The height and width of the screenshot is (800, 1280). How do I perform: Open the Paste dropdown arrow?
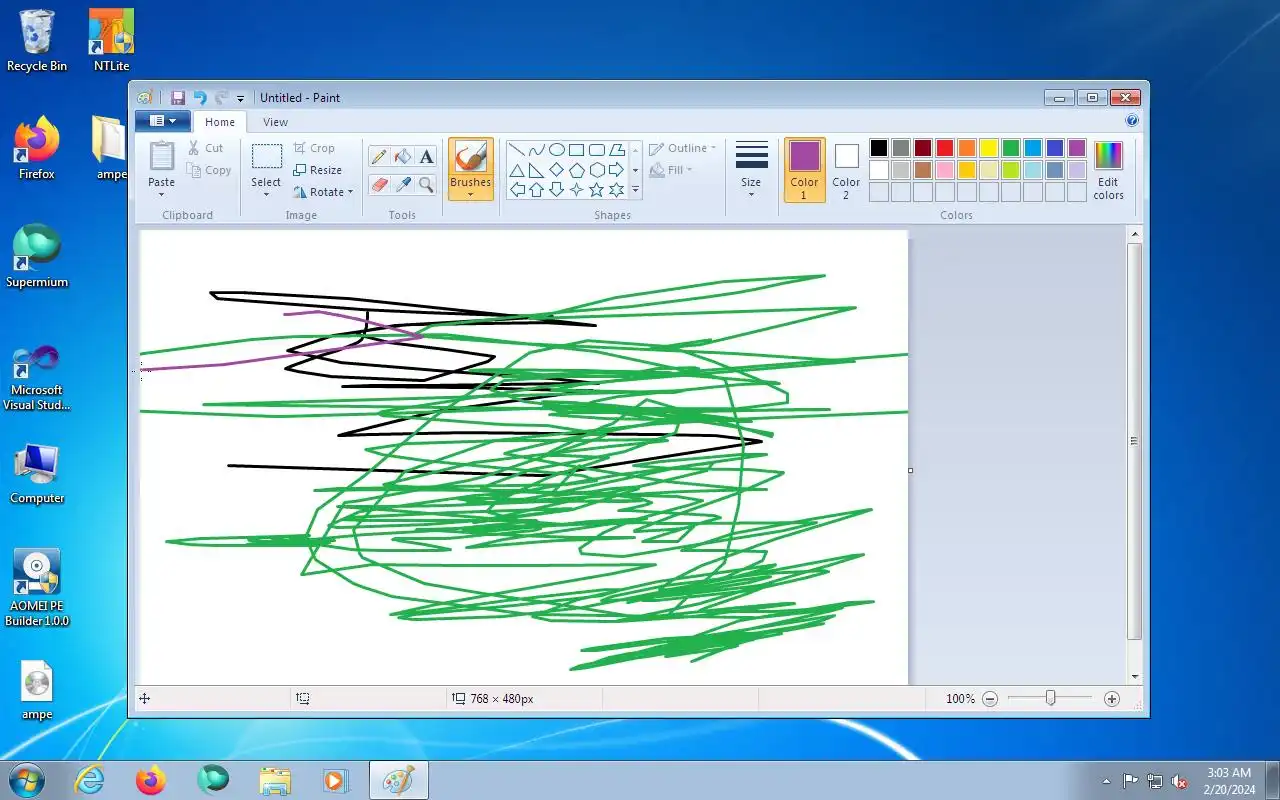click(162, 194)
